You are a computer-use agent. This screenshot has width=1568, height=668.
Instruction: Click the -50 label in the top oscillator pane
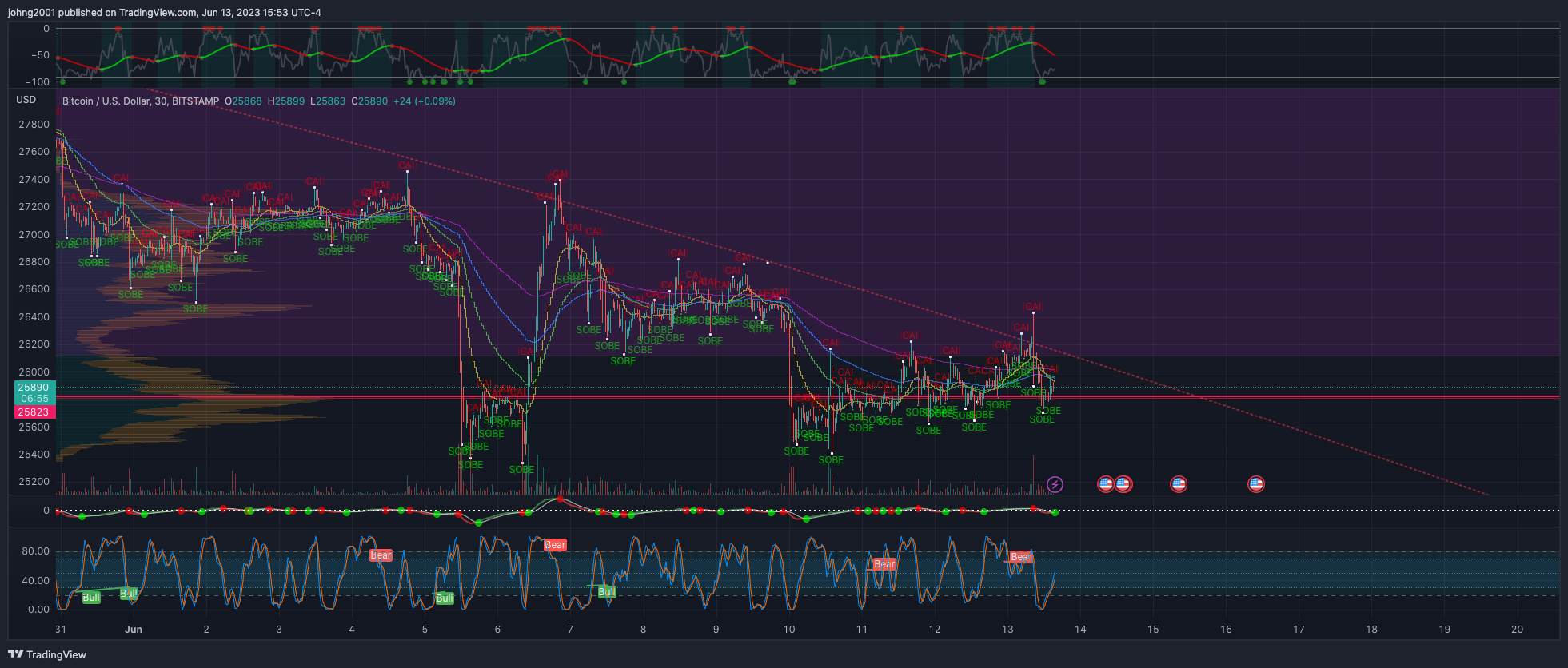40,55
